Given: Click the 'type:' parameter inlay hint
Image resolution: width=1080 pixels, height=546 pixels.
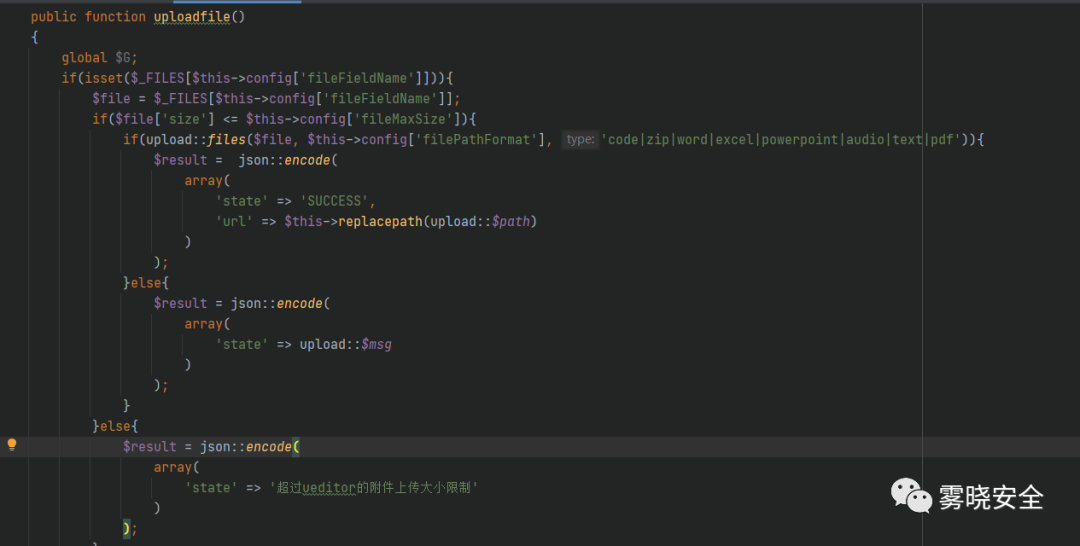Looking at the screenshot, I should pyautogui.click(x=580, y=140).
